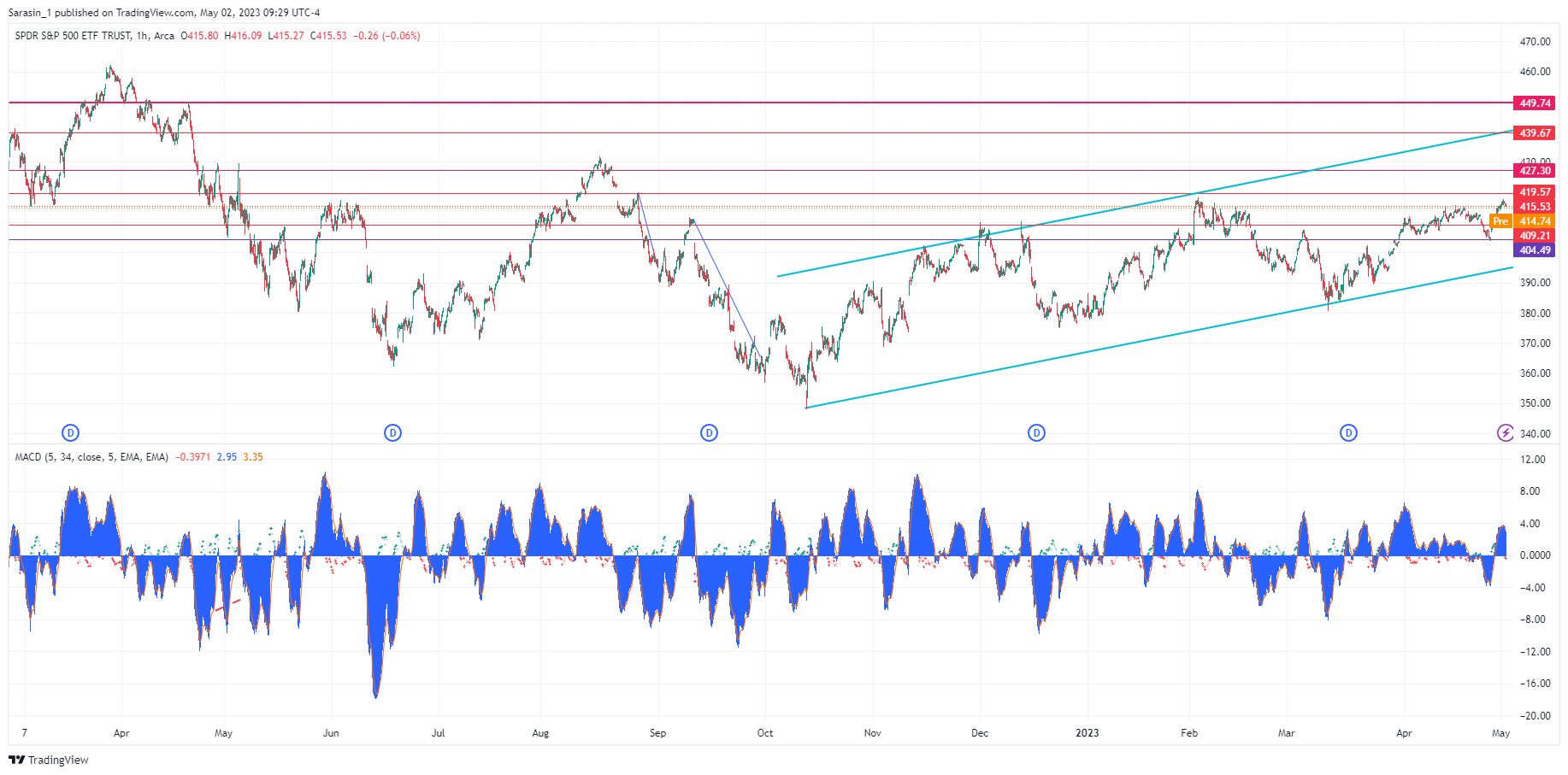Click the low value L415.27
The image size is (1568, 775).
tap(286, 36)
